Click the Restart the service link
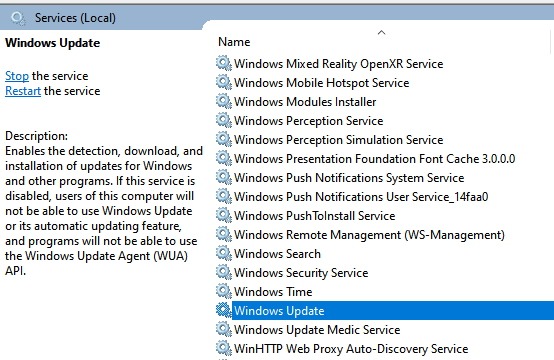 pyautogui.click(x=23, y=91)
